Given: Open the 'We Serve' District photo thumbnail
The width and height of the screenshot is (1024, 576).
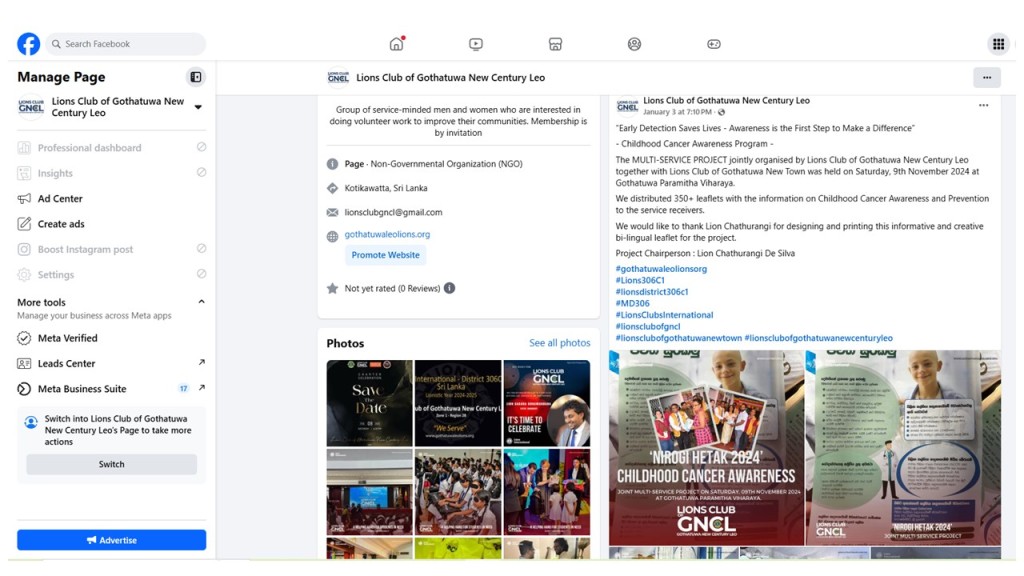Looking at the screenshot, I should [458, 403].
